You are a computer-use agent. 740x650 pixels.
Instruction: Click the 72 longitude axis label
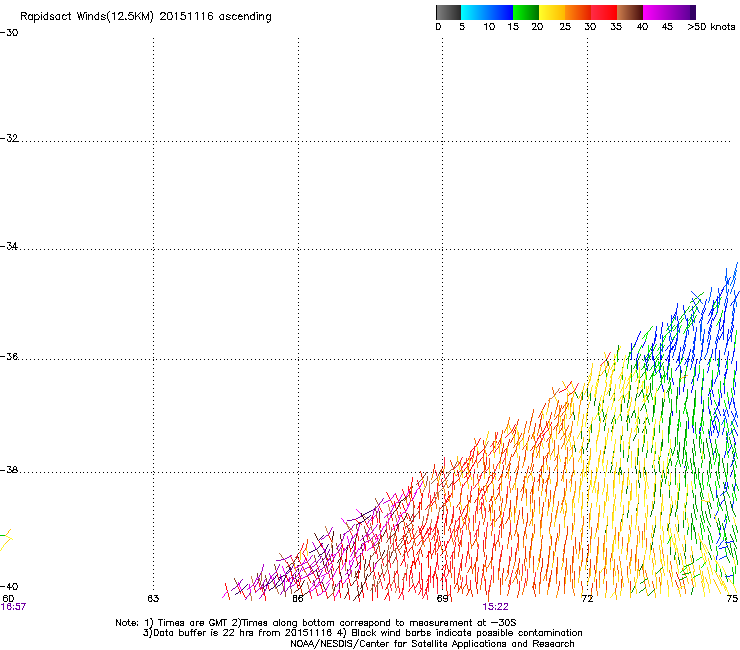[x=587, y=598]
